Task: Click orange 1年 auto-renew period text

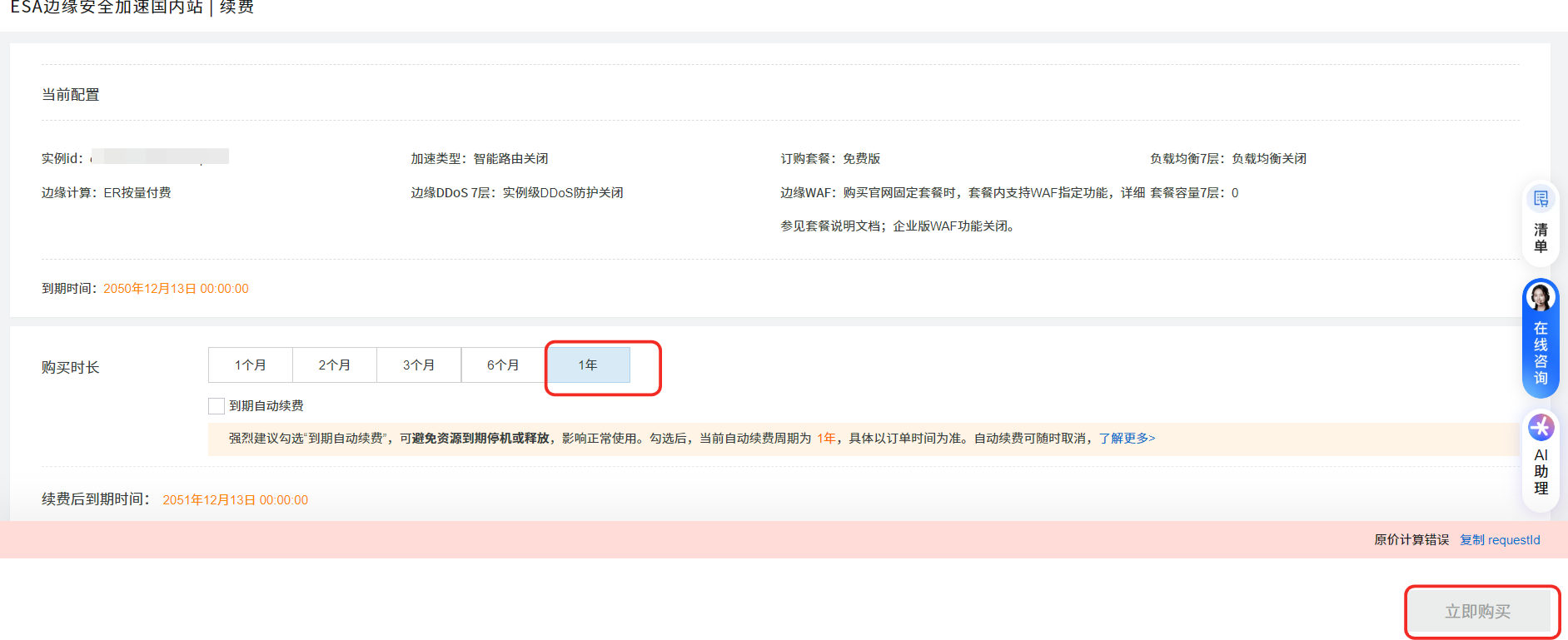Action: pos(826,438)
